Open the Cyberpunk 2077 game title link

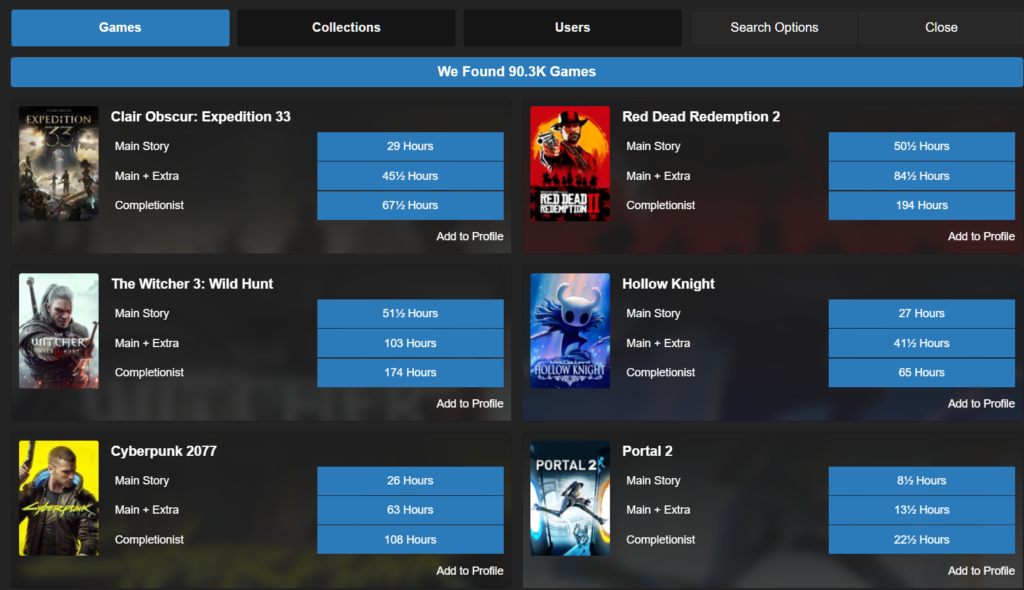point(164,451)
